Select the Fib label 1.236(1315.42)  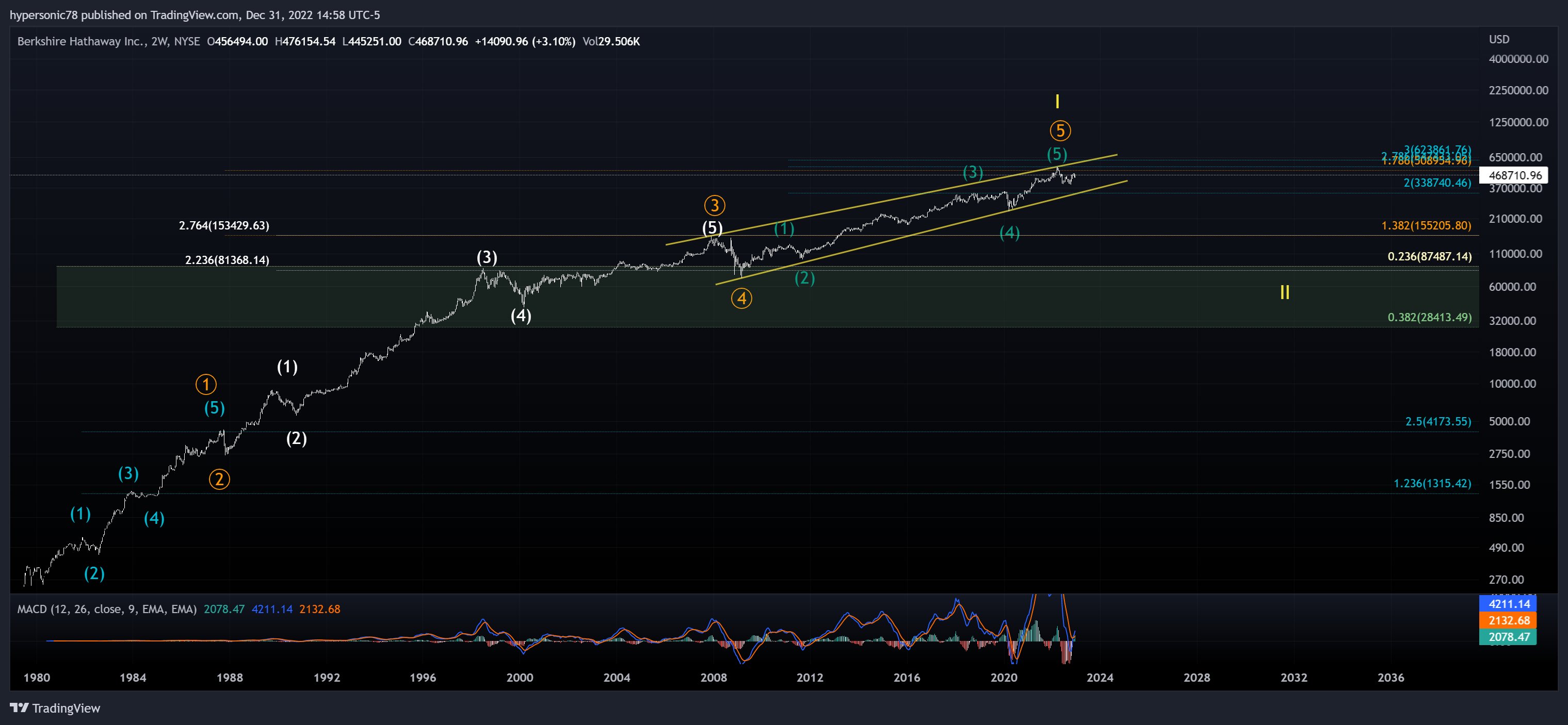[1432, 484]
